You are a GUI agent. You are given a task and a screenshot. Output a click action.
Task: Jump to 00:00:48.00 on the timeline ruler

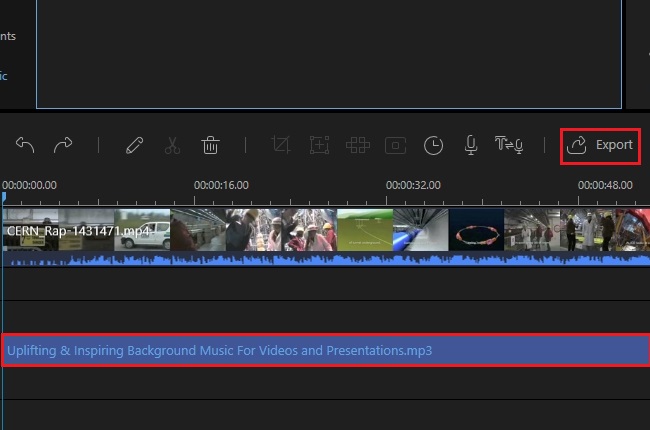pyautogui.click(x=605, y=185)
